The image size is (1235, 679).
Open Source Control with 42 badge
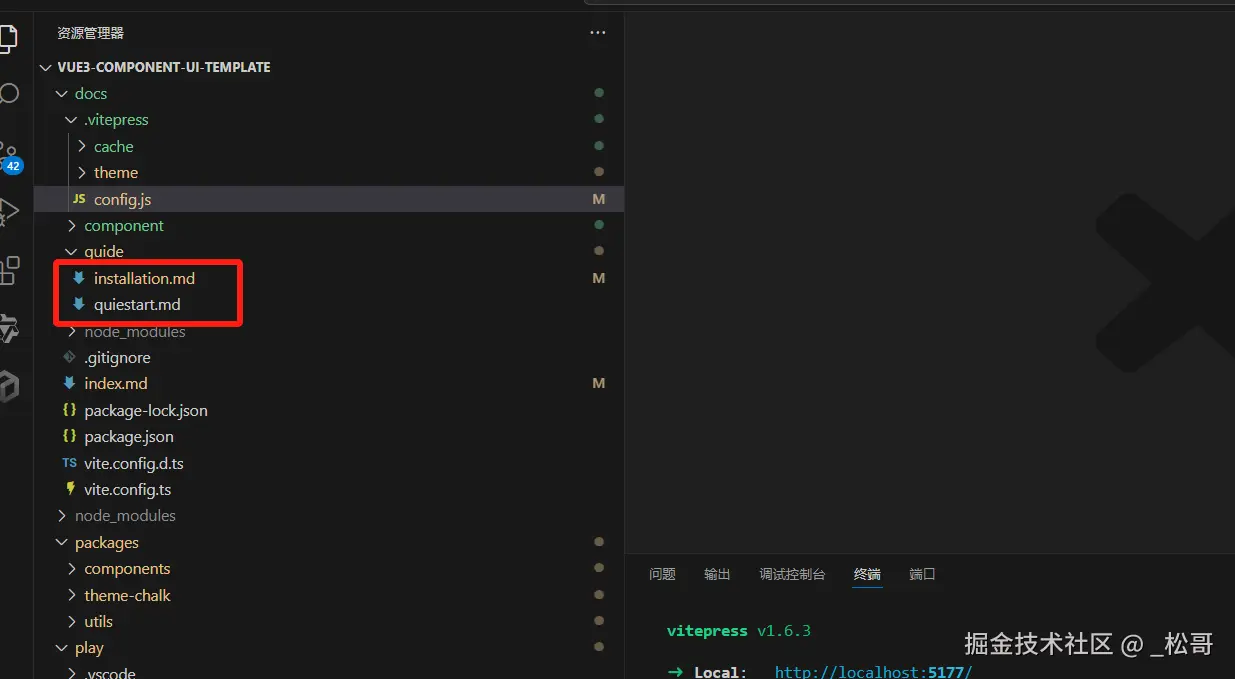(9, 158)
